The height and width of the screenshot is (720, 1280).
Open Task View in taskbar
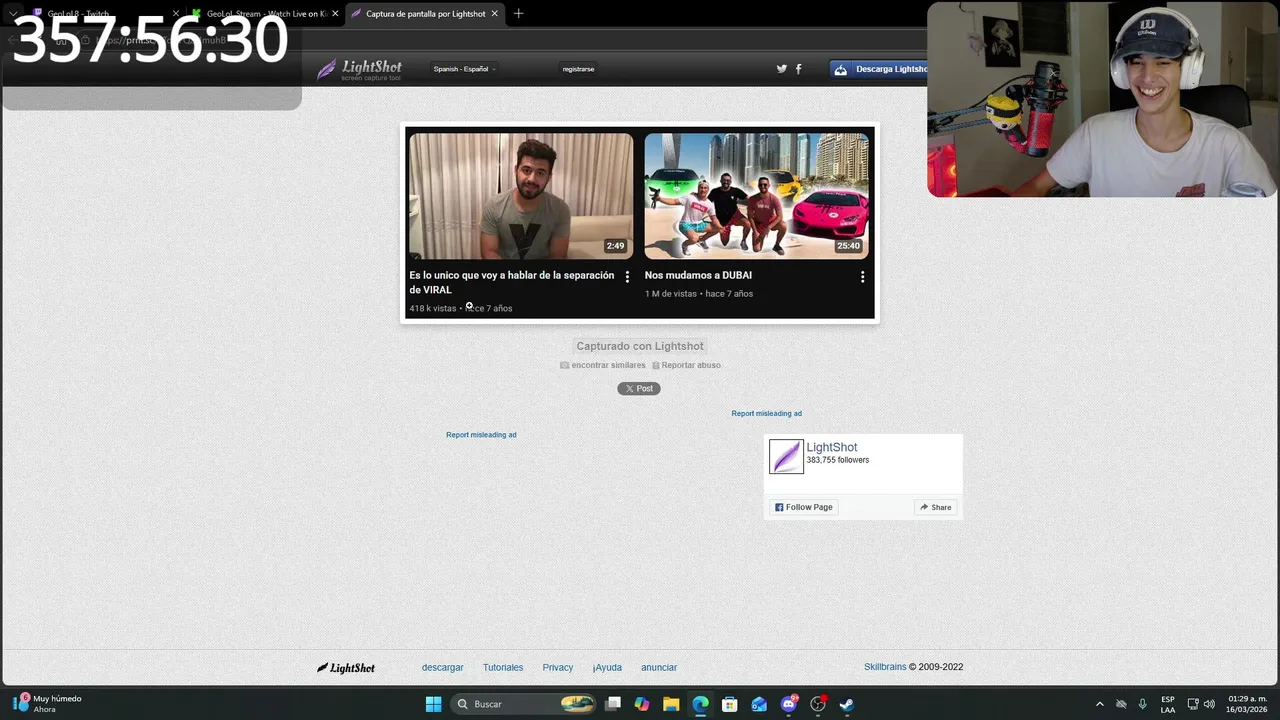(x=613, y=704)
